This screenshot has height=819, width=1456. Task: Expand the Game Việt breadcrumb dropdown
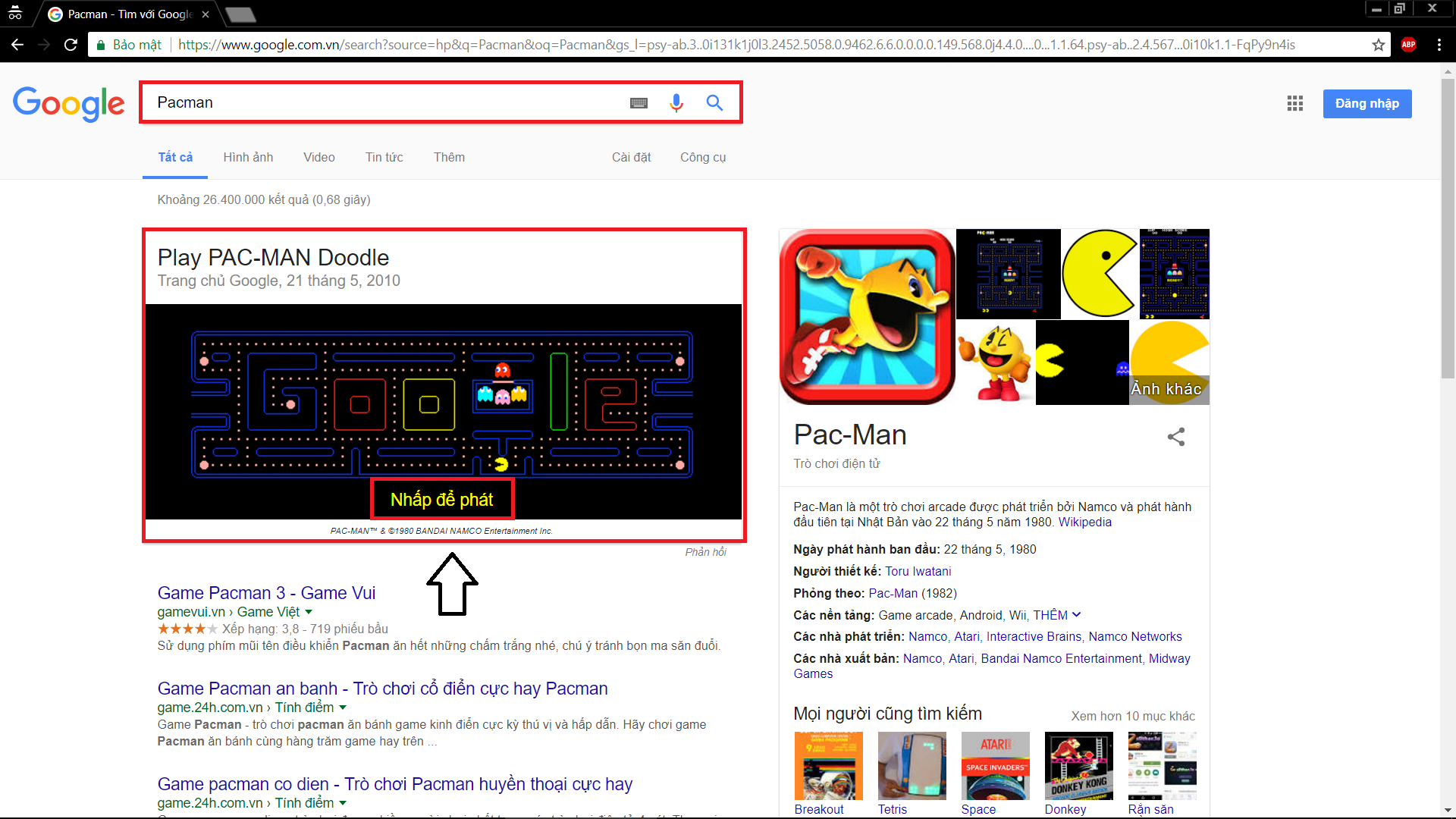[309, 612]
